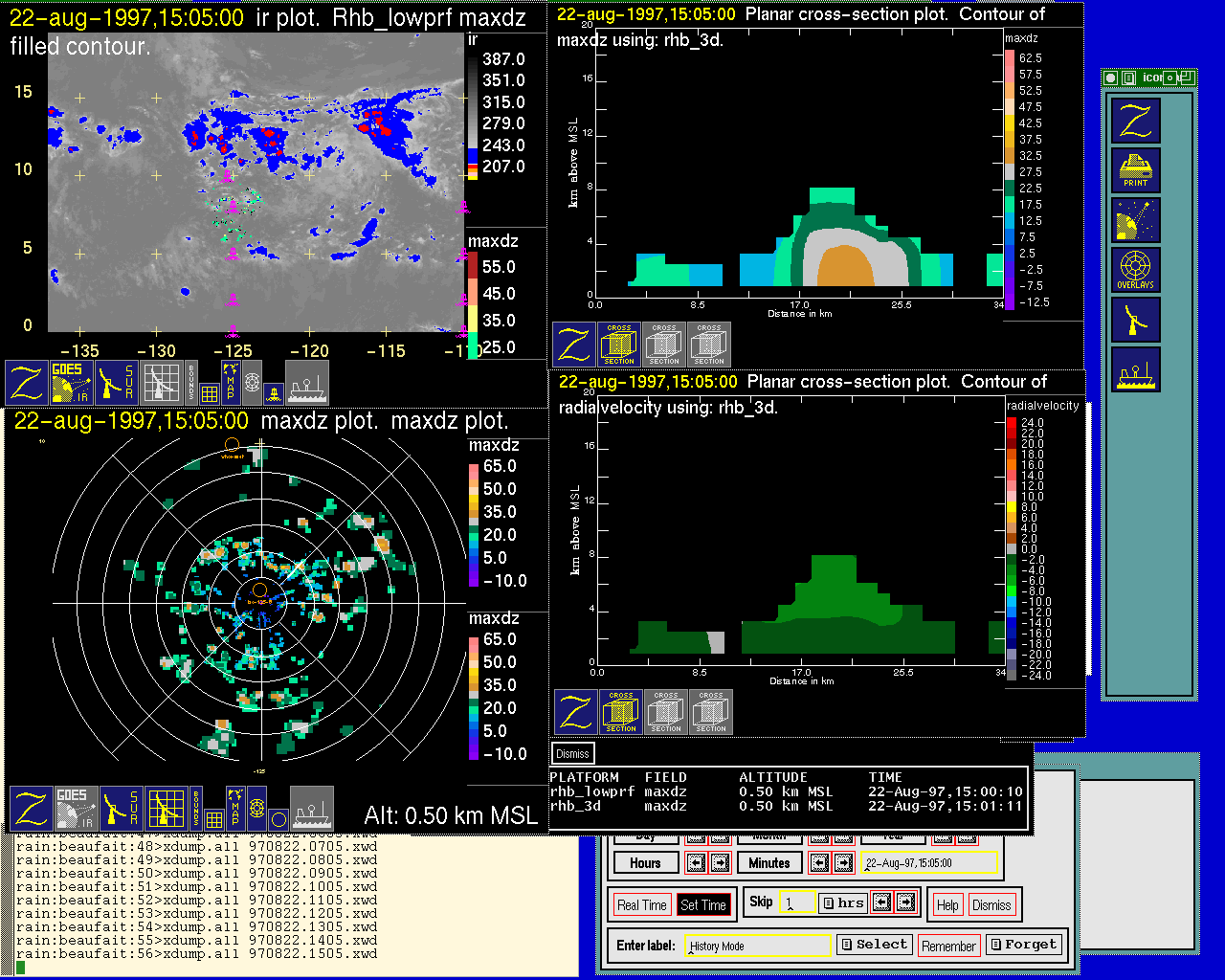The width and height of the screenshot is (1225, 980).
Task: Click the MAP icon in the ir plot toolbar
Action: (x=230, y=380)
